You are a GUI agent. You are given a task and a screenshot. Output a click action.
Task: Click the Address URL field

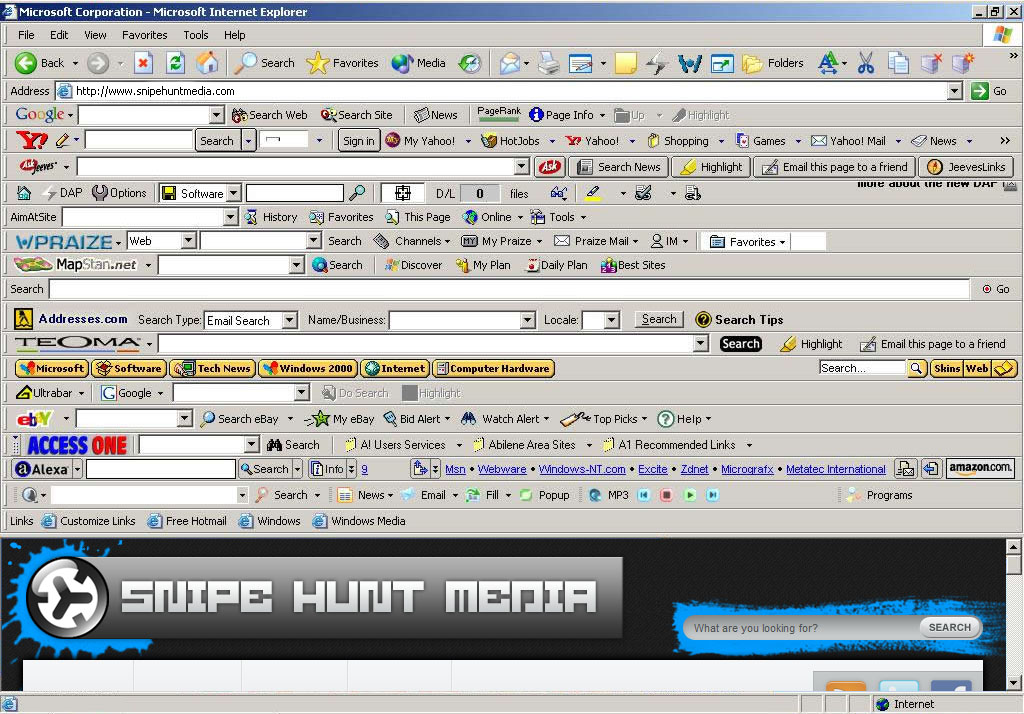coord(501,91)
